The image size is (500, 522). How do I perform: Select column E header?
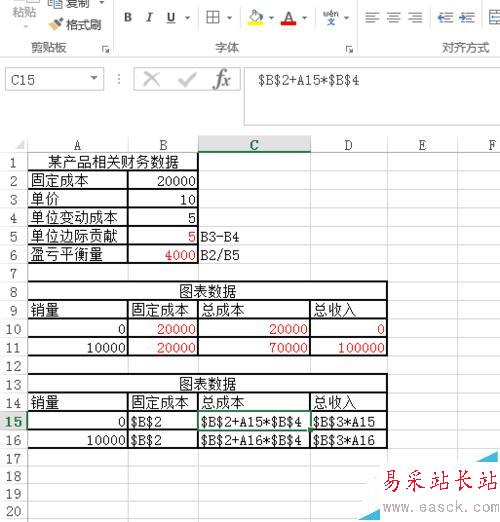pyautogui.click(x=422, y=145)
